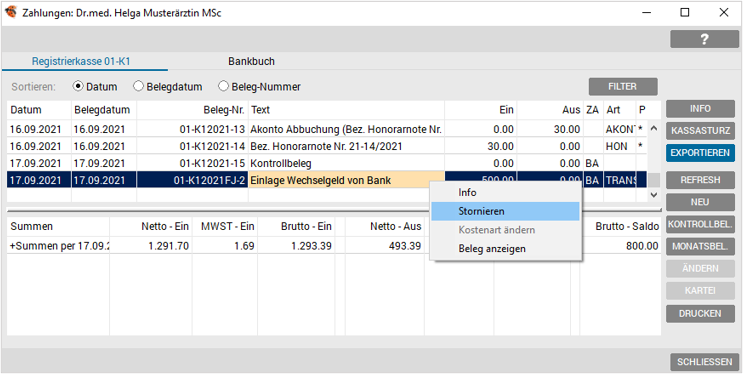This screenshot has height=374, width=743.
Task: Click the Ein column header
Action: pos(481,110)
